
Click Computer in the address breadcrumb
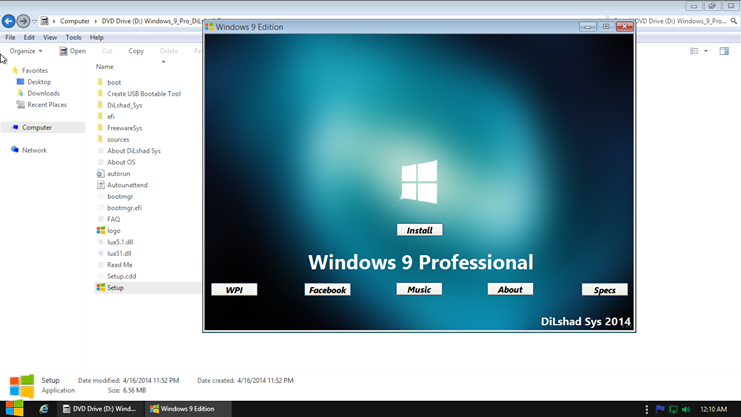(75, 21)
